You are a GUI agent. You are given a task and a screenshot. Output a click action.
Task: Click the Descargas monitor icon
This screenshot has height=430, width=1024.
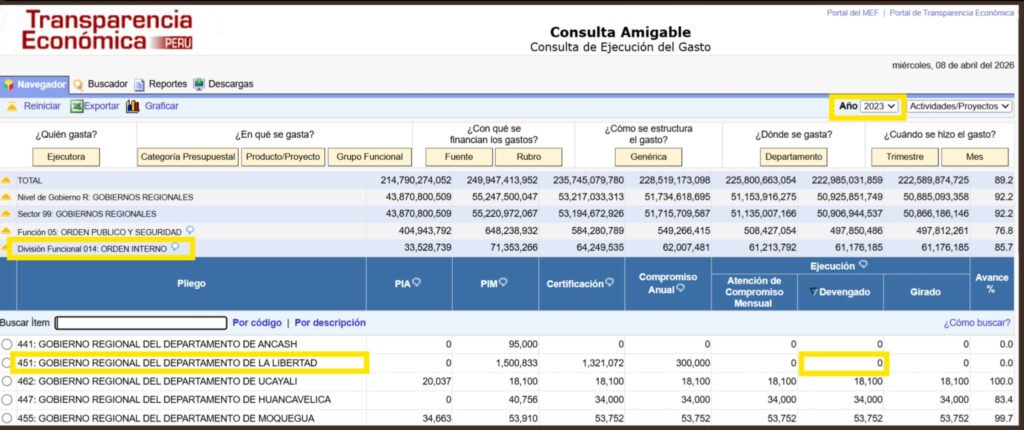(x=199, y=85)
